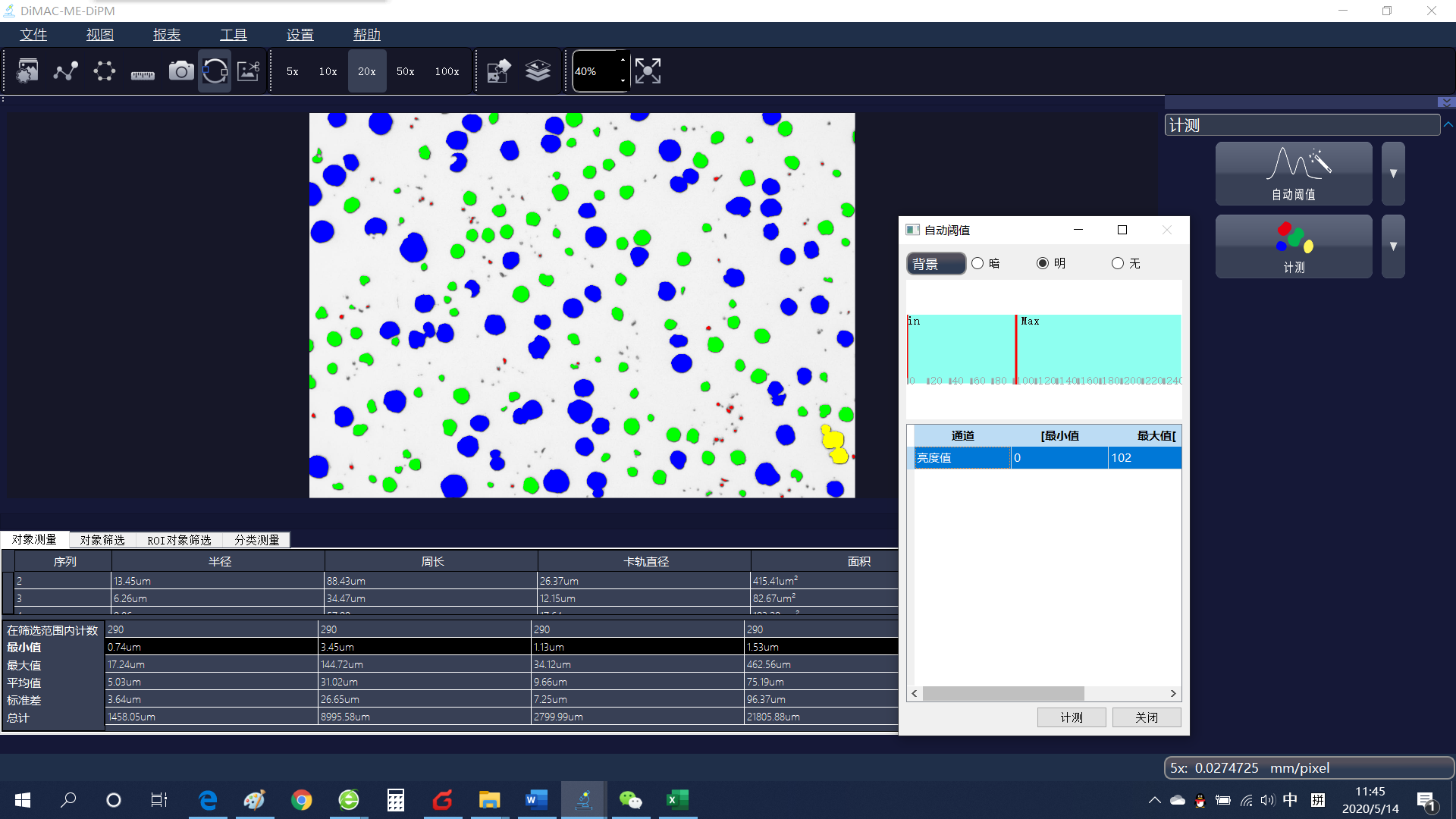Select the 明 background radio button

click(x=1043, y=263)
